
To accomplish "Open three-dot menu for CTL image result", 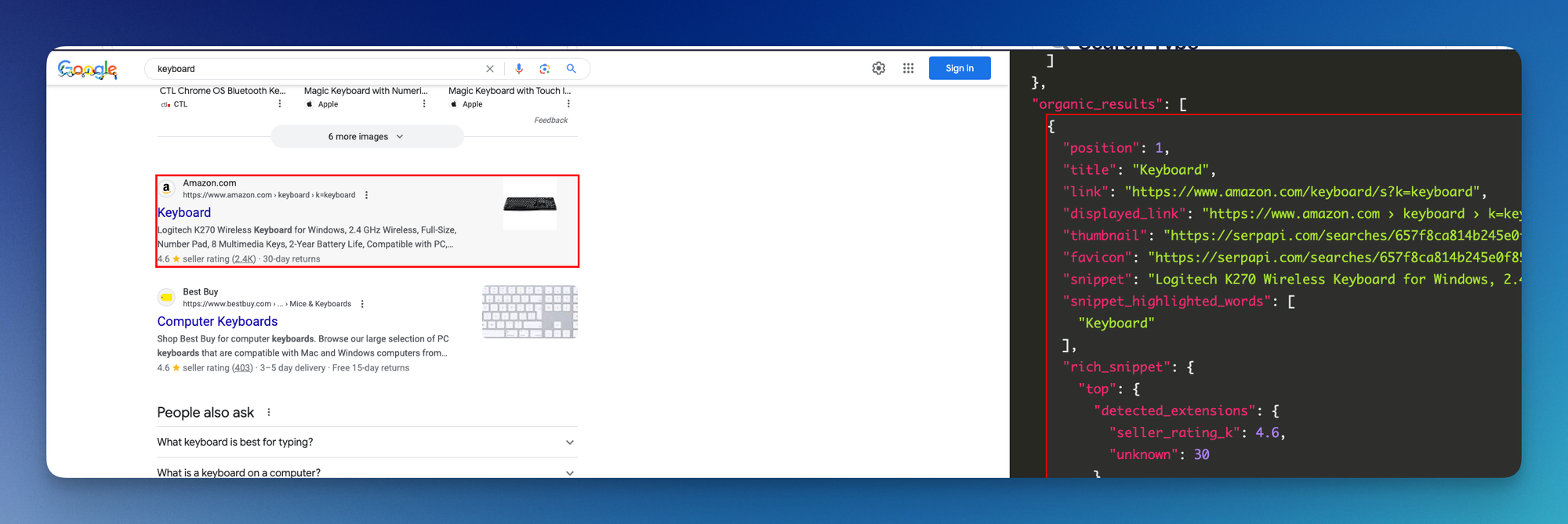I will (x=280, y=103).
